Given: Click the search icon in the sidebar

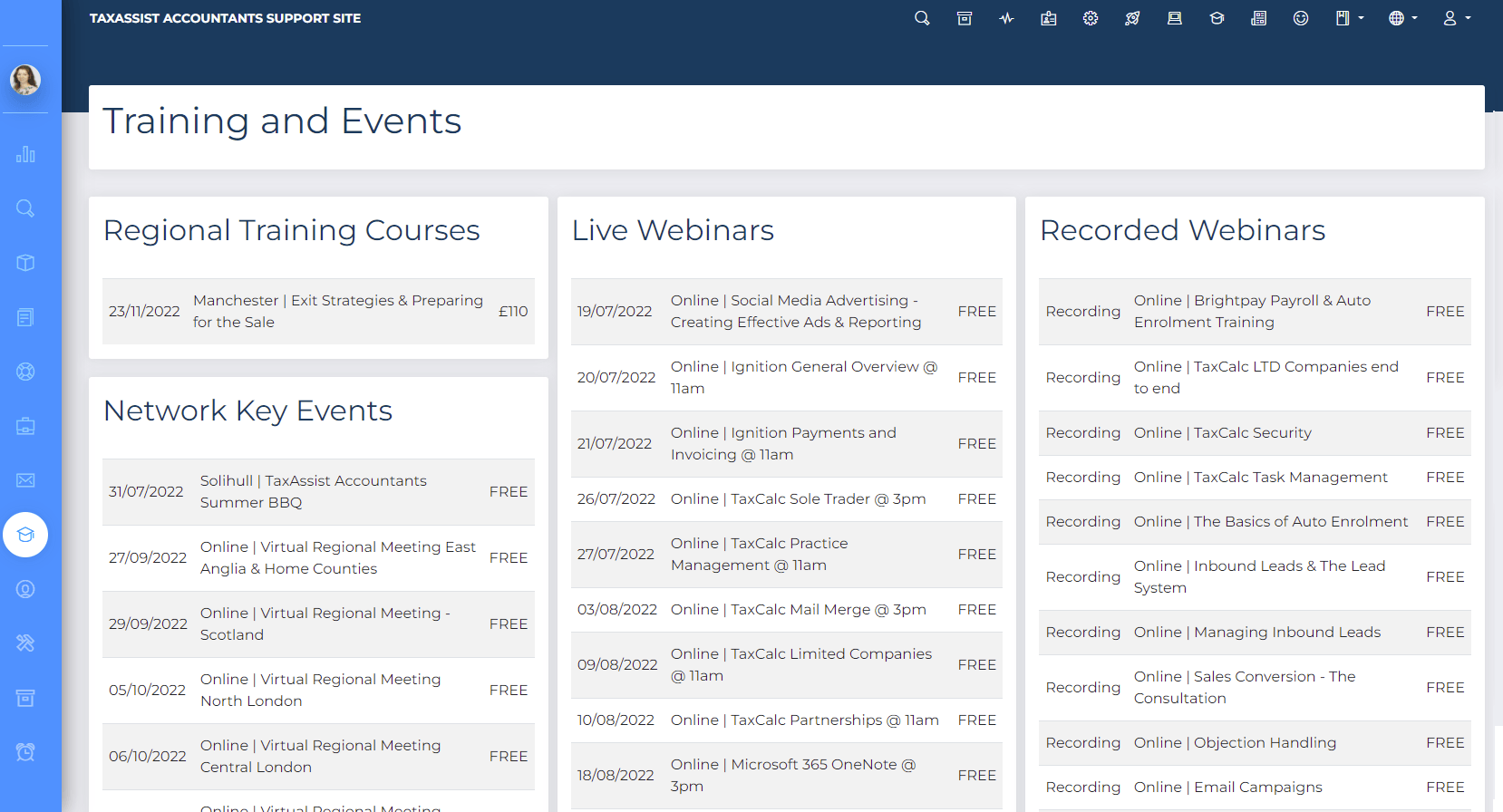Looking at the screenshot, I should click(25, 208).
